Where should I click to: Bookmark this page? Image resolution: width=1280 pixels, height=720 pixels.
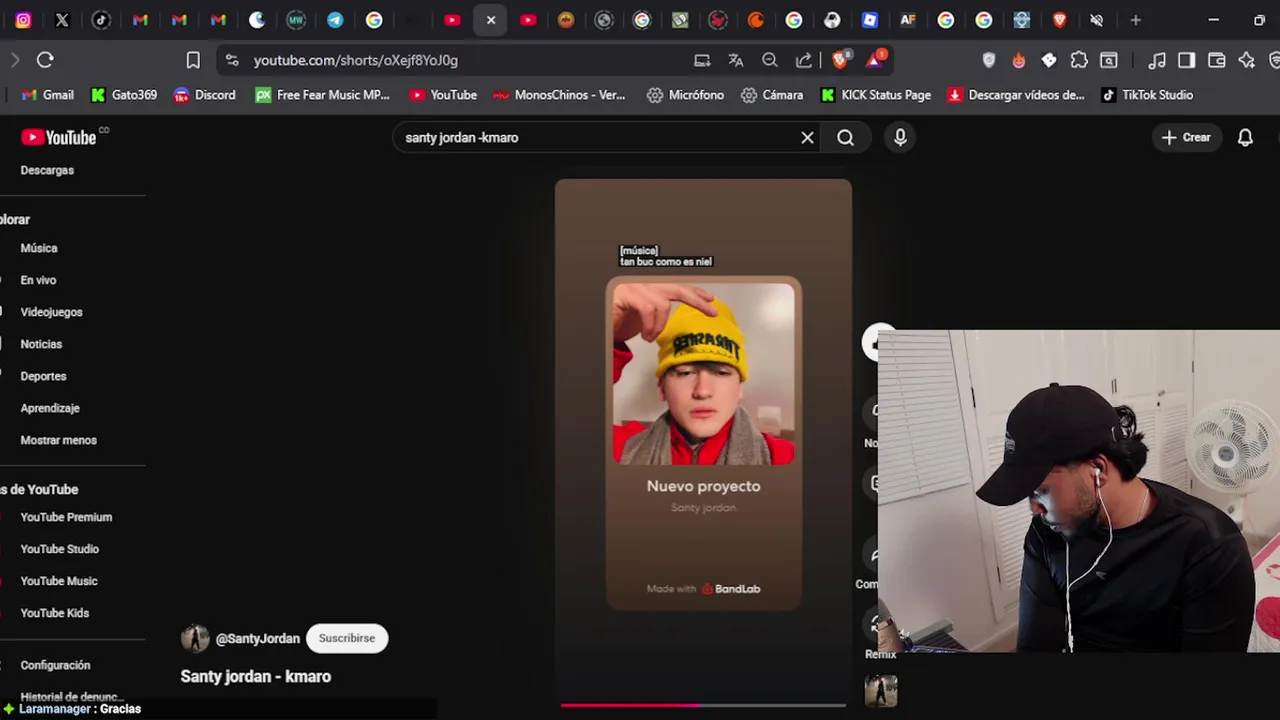point(193,60)
